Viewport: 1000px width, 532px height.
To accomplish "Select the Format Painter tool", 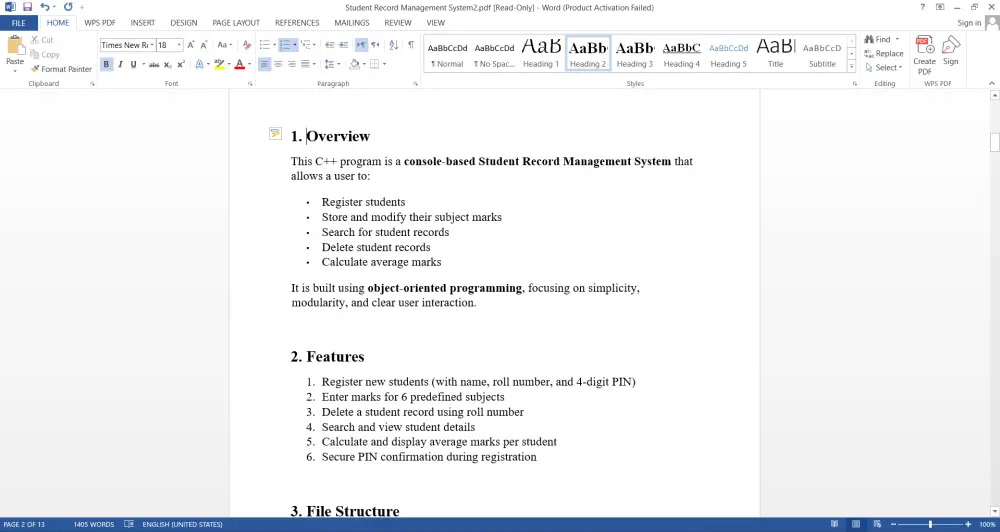I will pyautogui.click(x=61, y=69).
